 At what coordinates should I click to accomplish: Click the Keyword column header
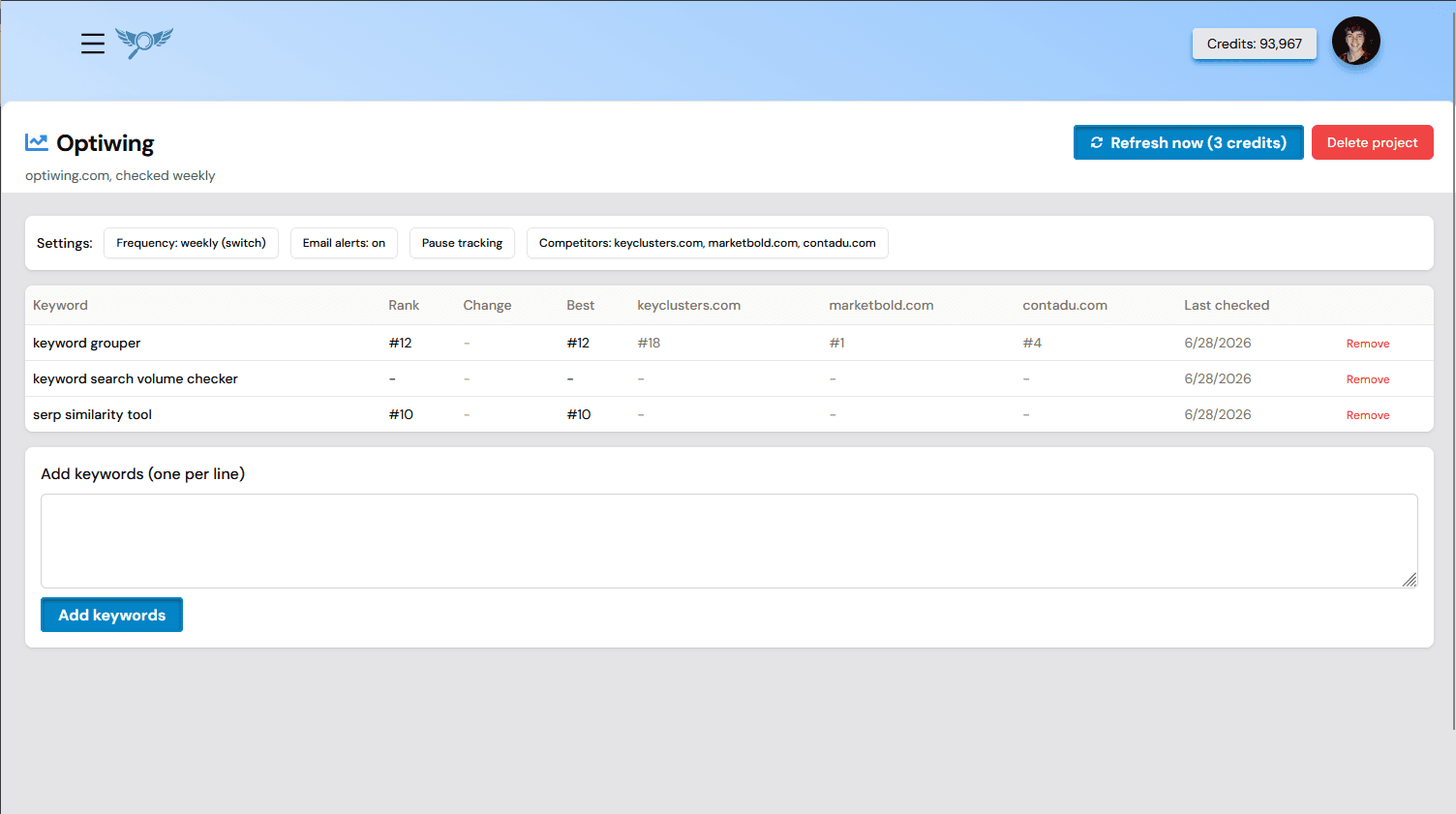(x=60, y=305)
